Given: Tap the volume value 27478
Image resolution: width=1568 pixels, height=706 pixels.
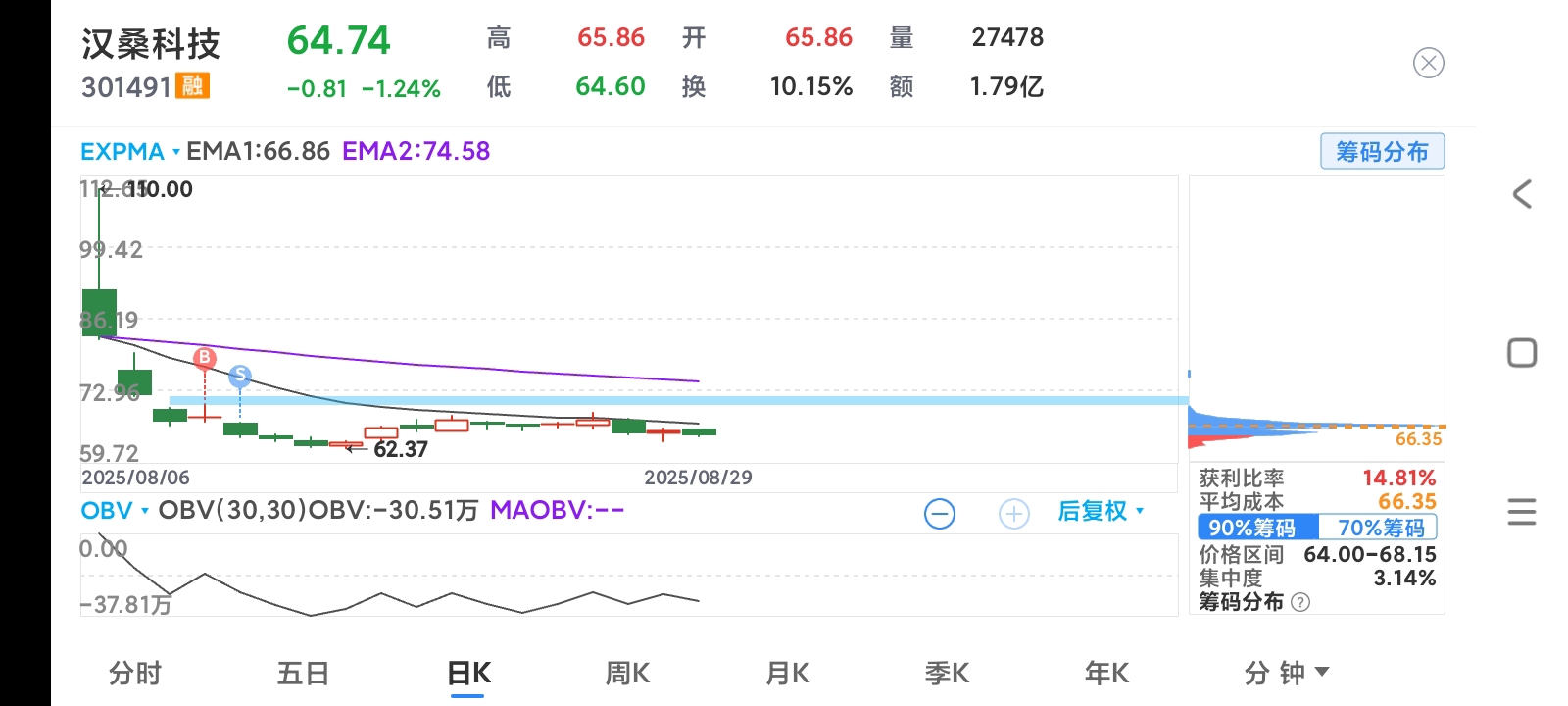Looking at the screenshot, I should (1007, 37).
